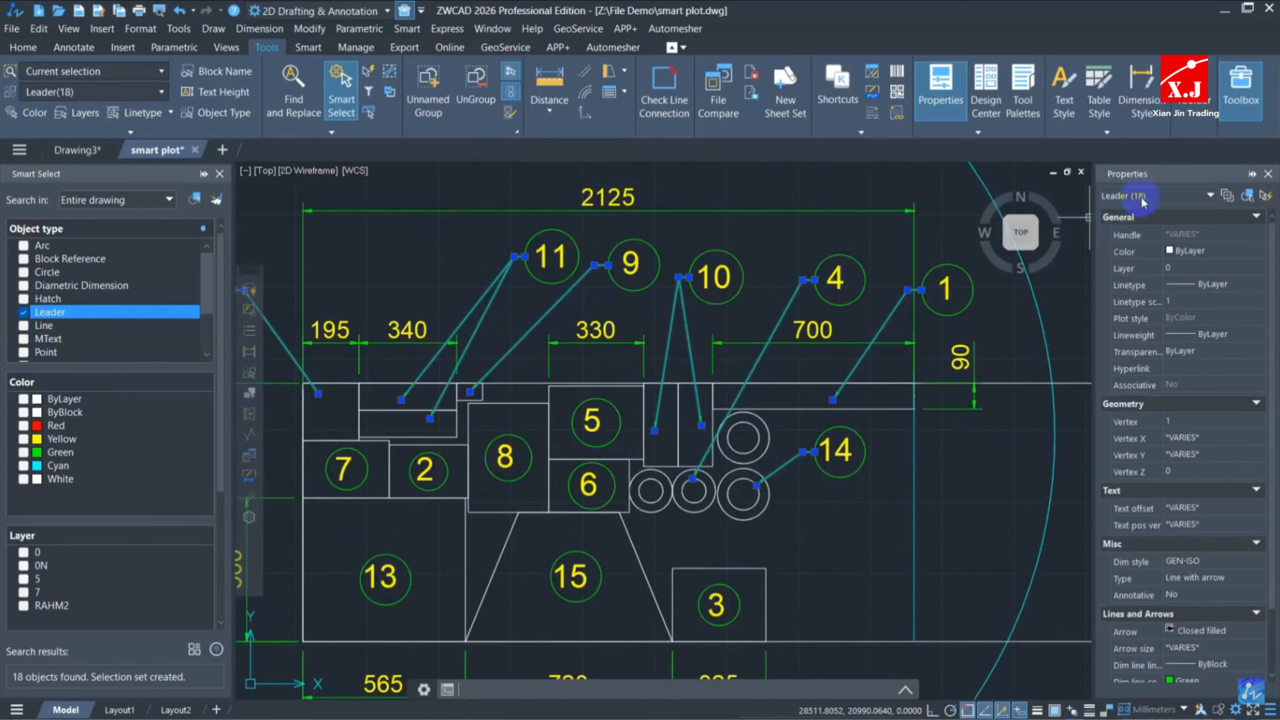Uncheck the Leader object type
The width and height of the screenshot is (1280, 720).
coord(24,312)
